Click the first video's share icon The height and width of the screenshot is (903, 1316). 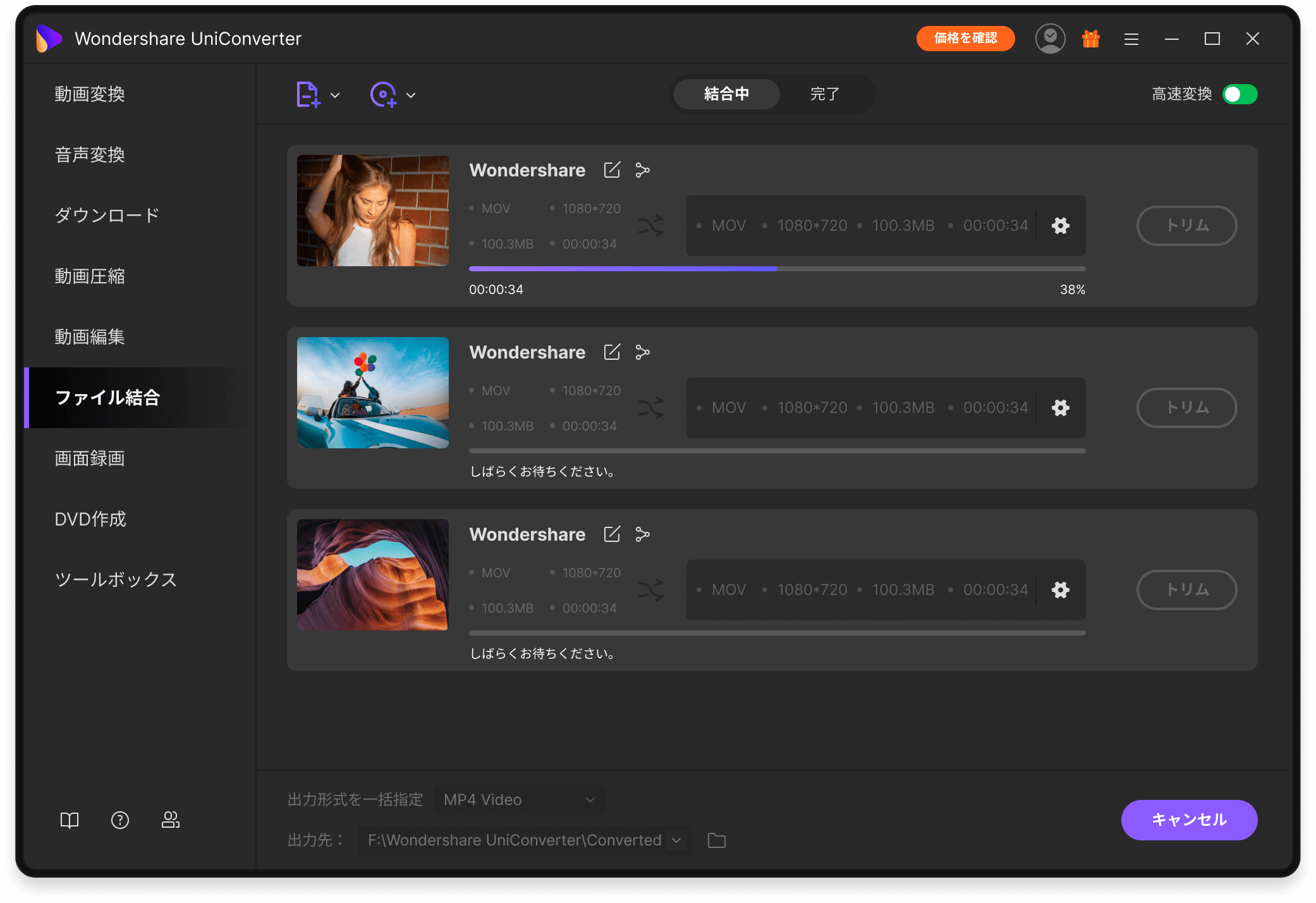click(x=642, y=170)
